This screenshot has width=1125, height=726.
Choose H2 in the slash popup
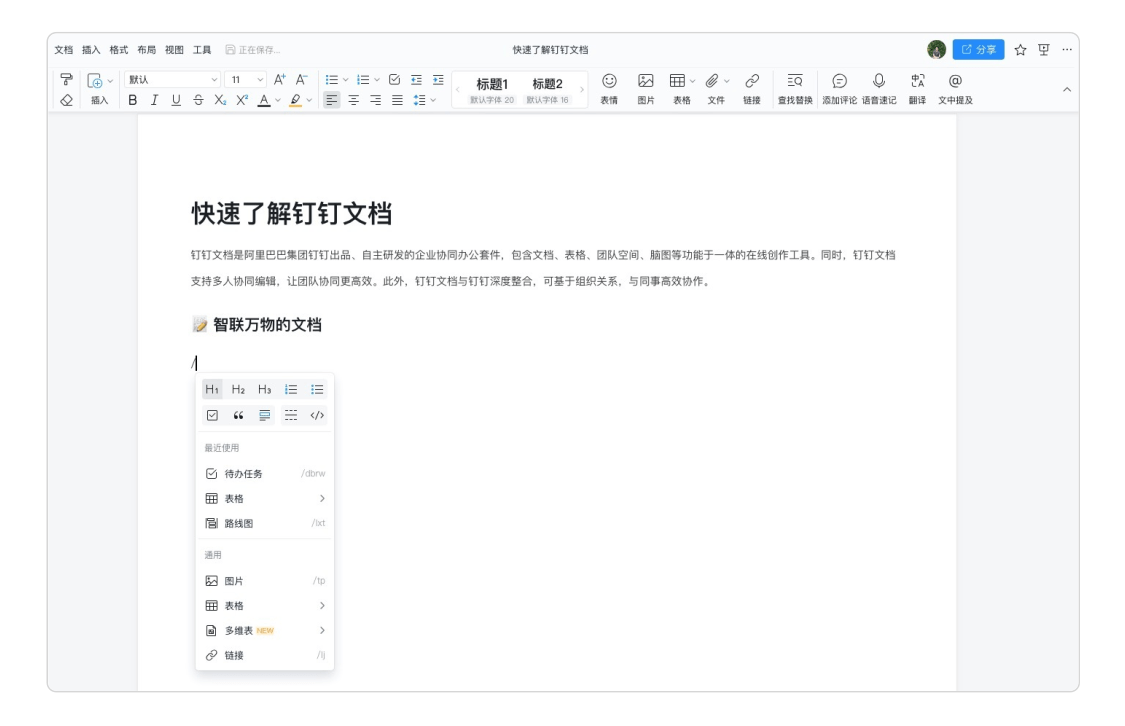pyautogui.click(x=238, y=390)
